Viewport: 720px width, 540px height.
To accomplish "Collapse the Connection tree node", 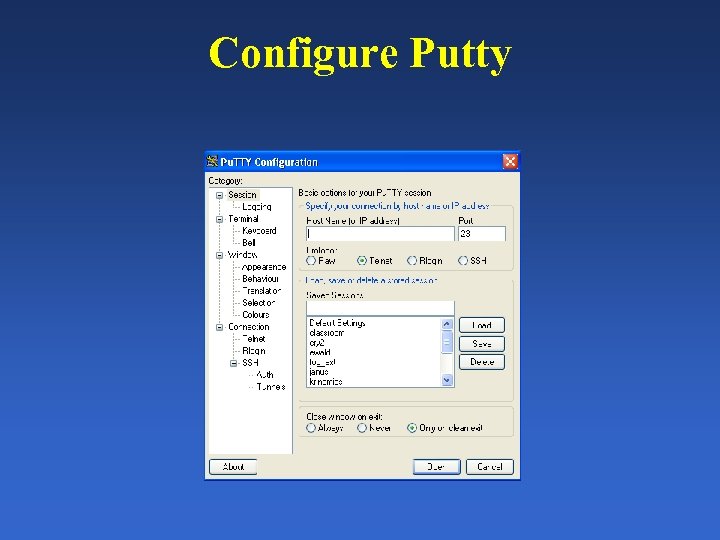I will (219, 327).
